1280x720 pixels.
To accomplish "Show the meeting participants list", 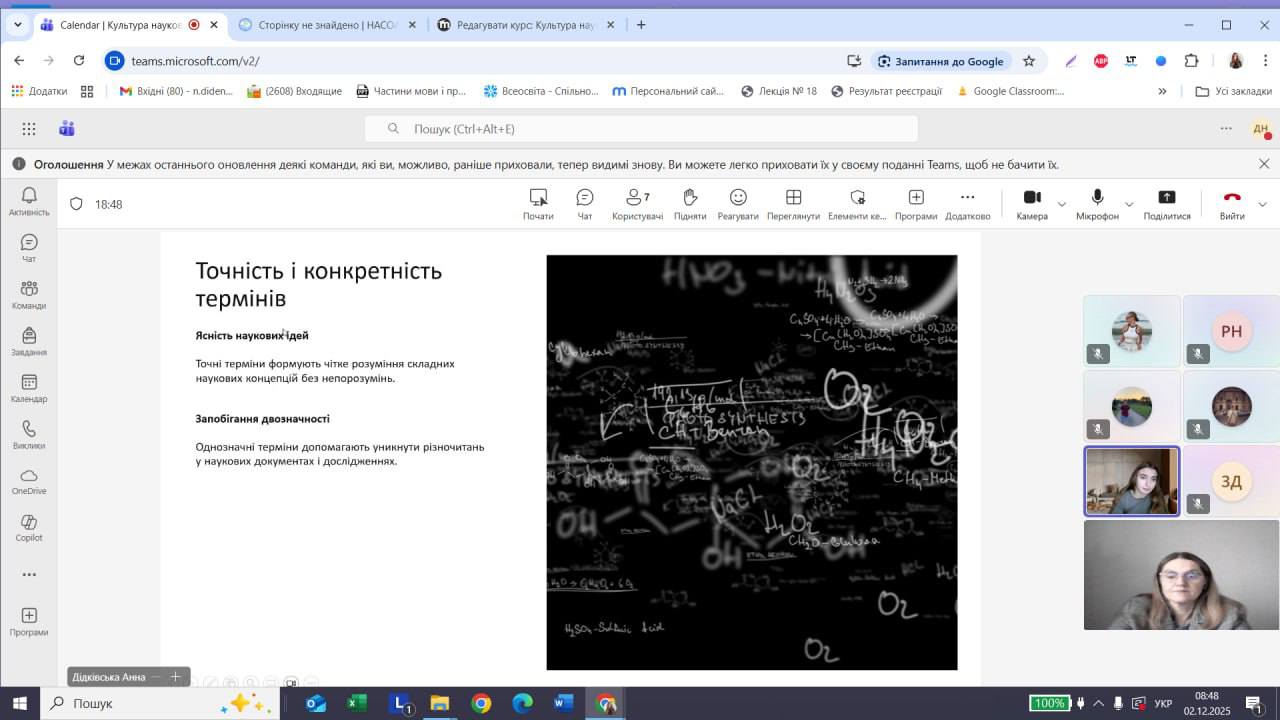I will click(x=637, y=204).
